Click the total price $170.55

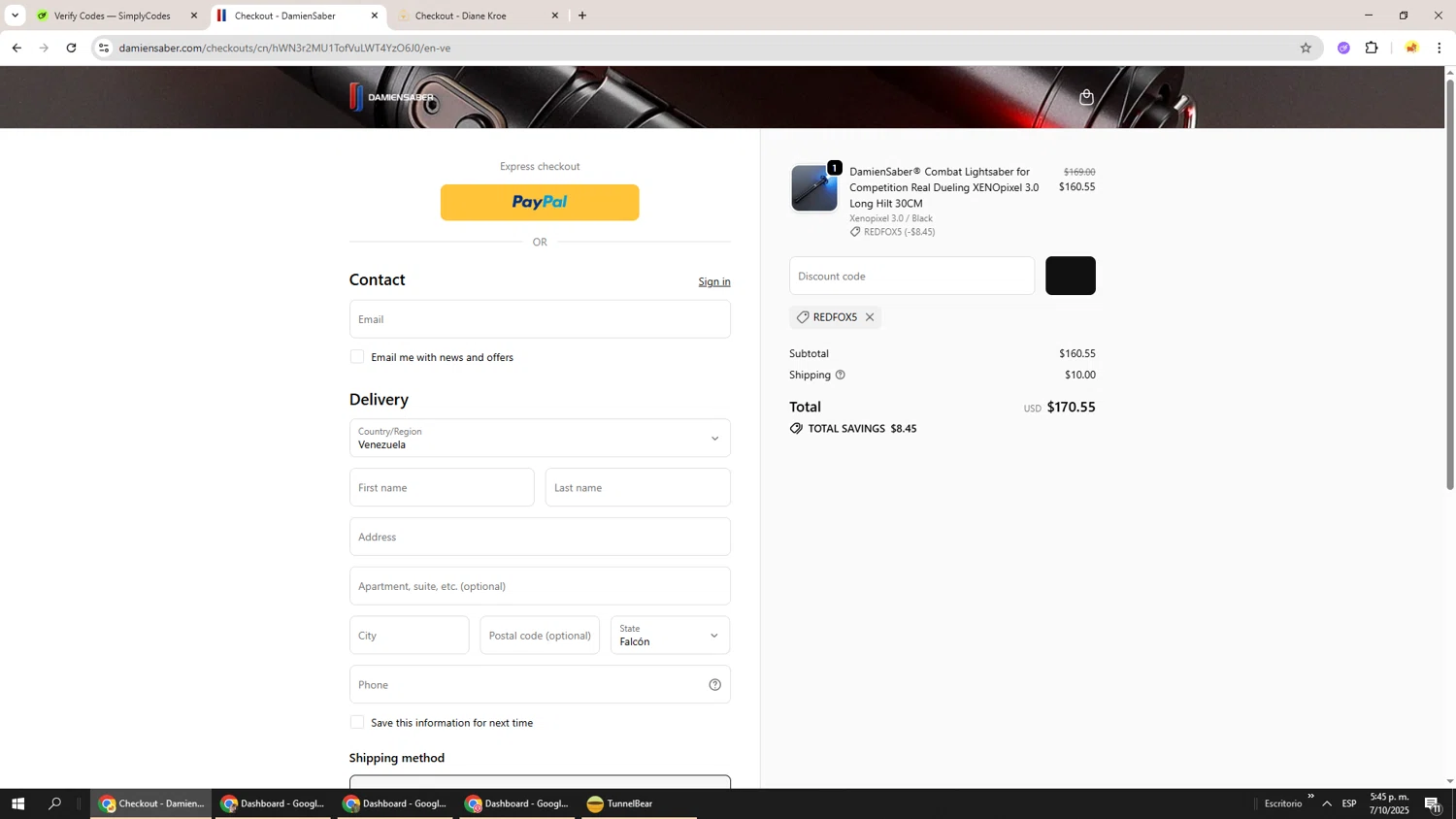1071,408
